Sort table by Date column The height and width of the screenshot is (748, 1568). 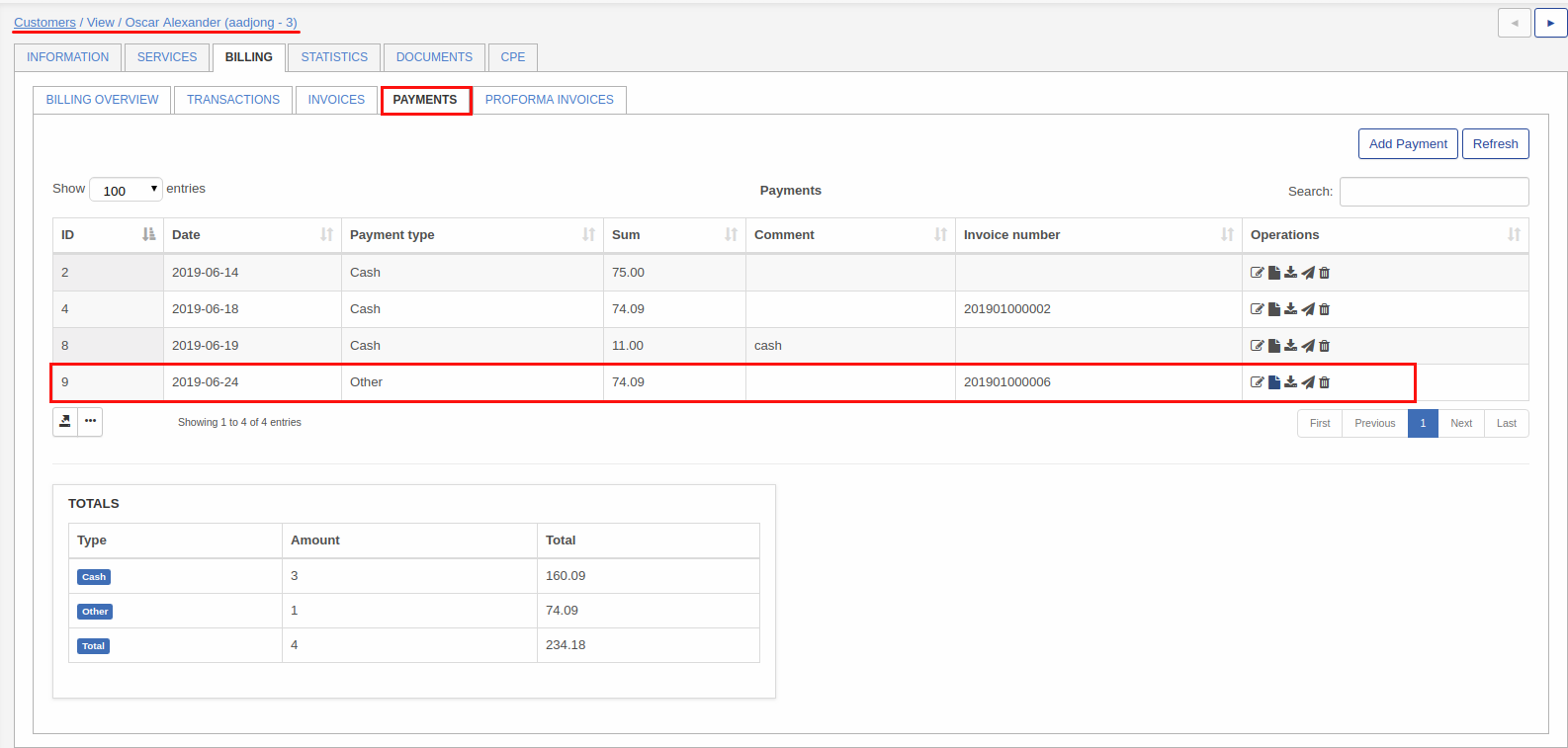(x=252, y=235)
